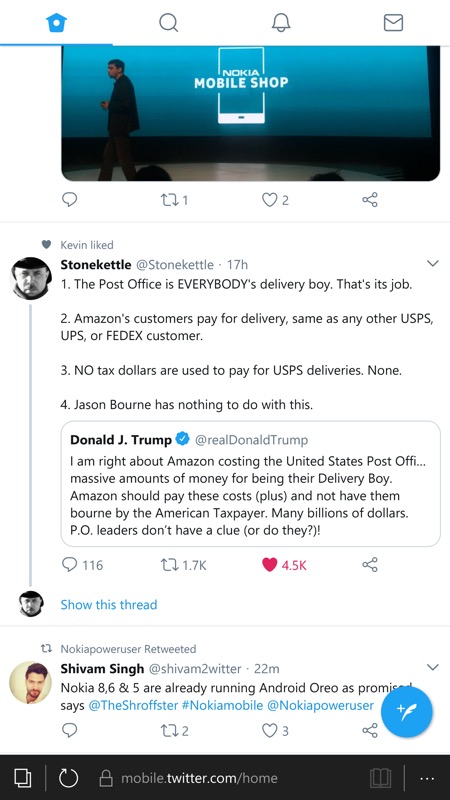Viewport: 450px width, 800px height.
Task: Expand options chevron on Shivam Singh tweet
Action: tap(433, 667)
